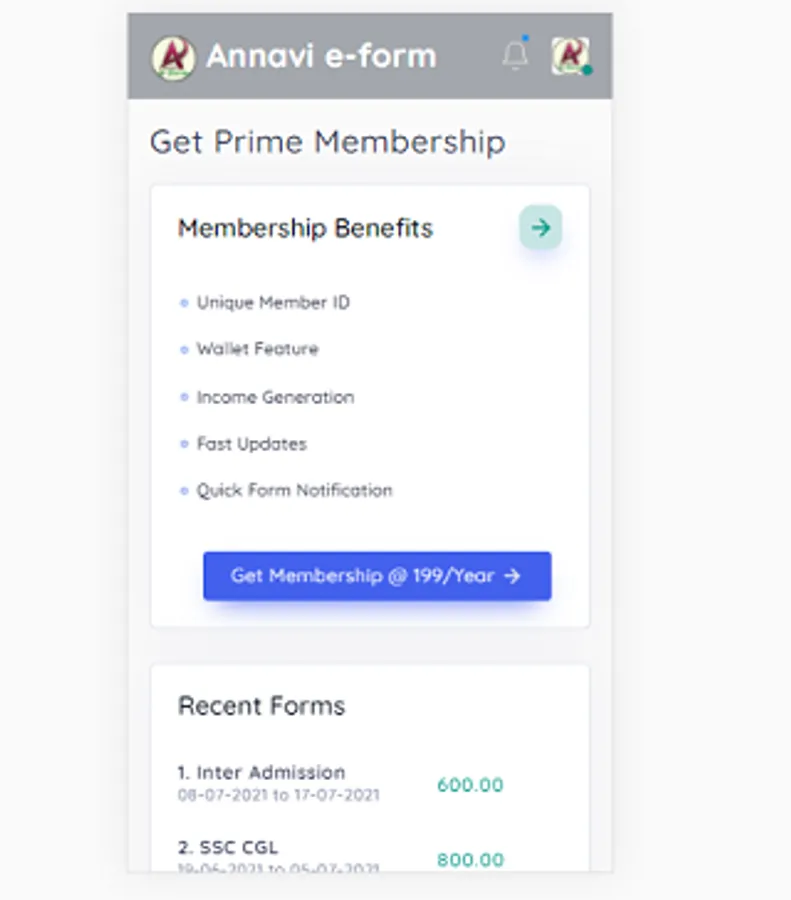
Task: Open the Inter Admission form entry
Action: [261, 772]
